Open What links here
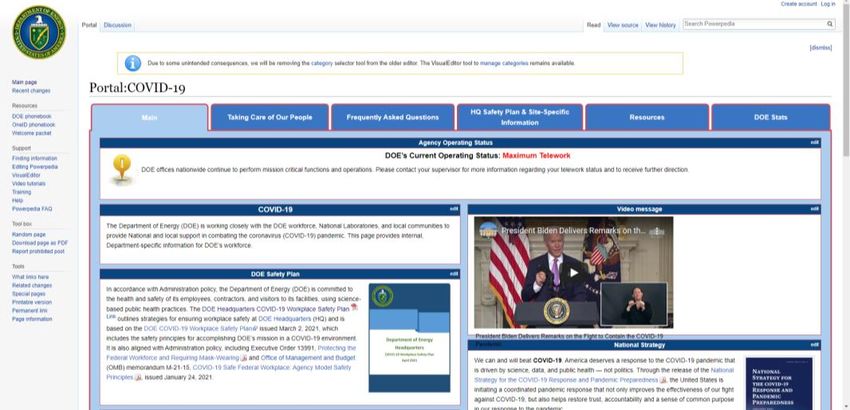Viewport: 850px width, 410px height. 30,277
